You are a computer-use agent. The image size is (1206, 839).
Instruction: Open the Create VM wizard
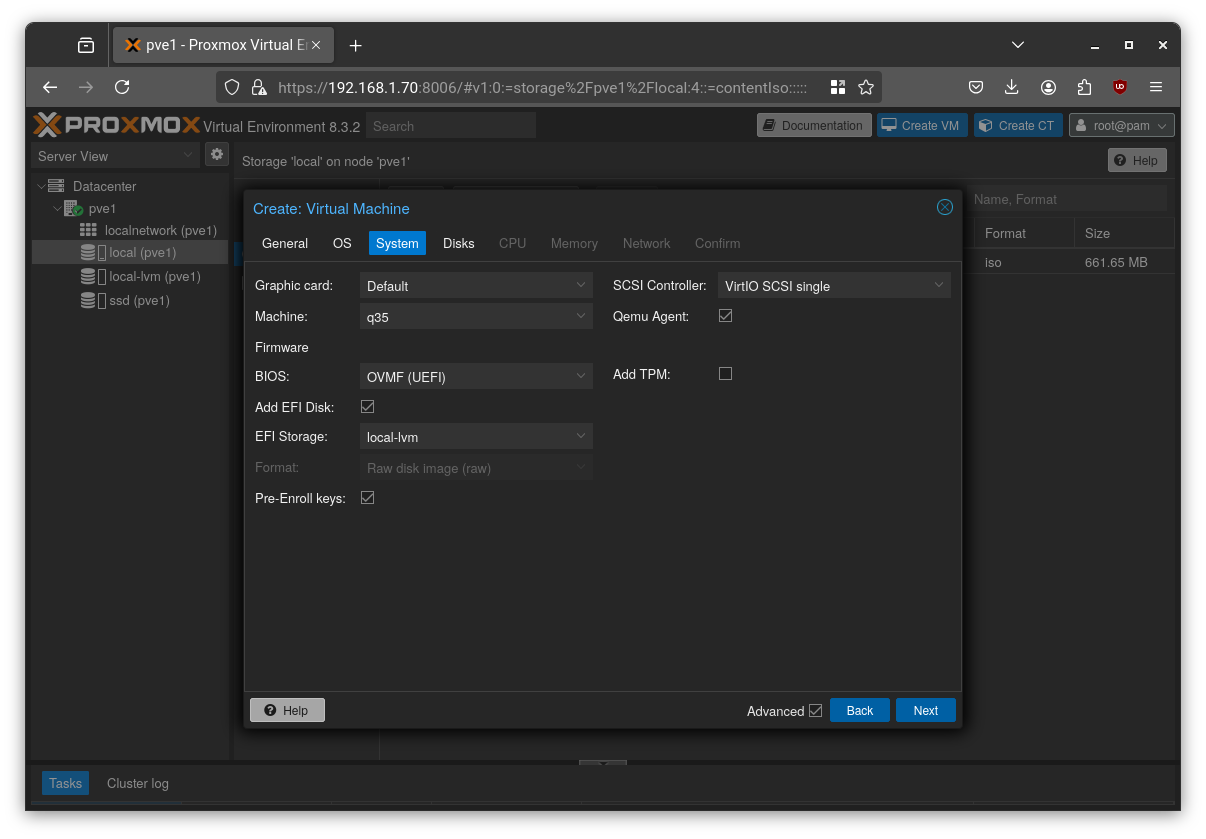[x=921, y=125]
